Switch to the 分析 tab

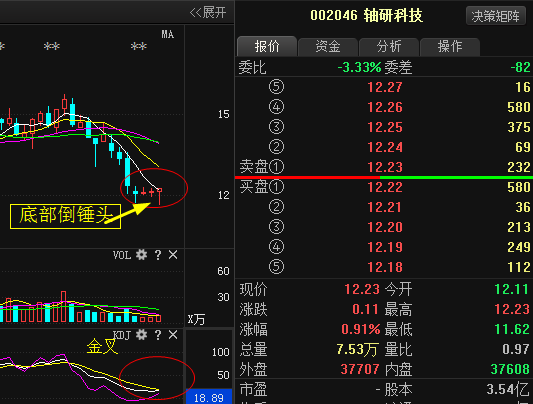(x=389, y=47)
